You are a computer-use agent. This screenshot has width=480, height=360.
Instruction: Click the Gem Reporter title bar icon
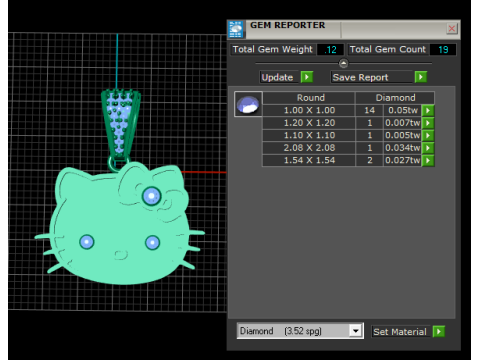(x=236, y=29)
